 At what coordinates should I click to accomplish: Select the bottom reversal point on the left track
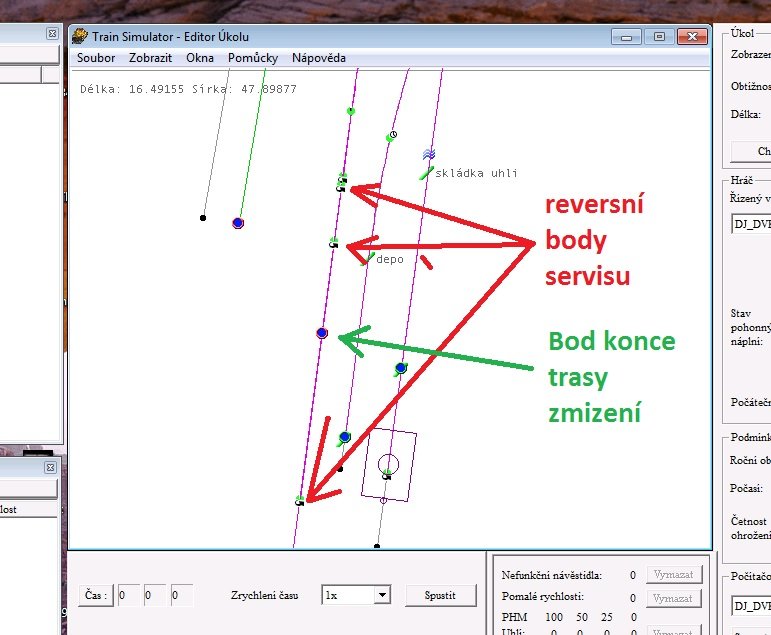(x=300, y=500)
